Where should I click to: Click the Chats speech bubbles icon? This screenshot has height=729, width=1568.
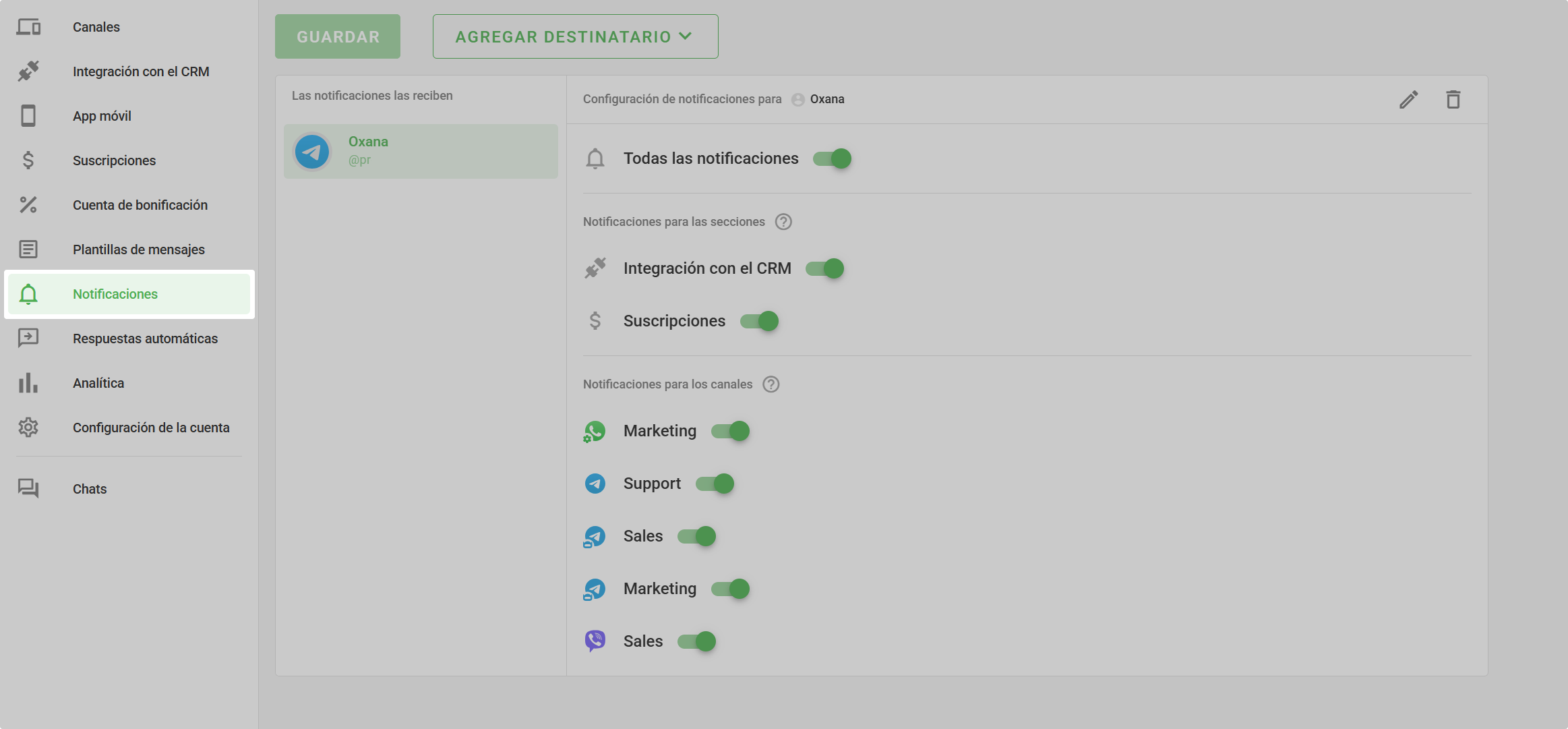(x=28, y=489)
